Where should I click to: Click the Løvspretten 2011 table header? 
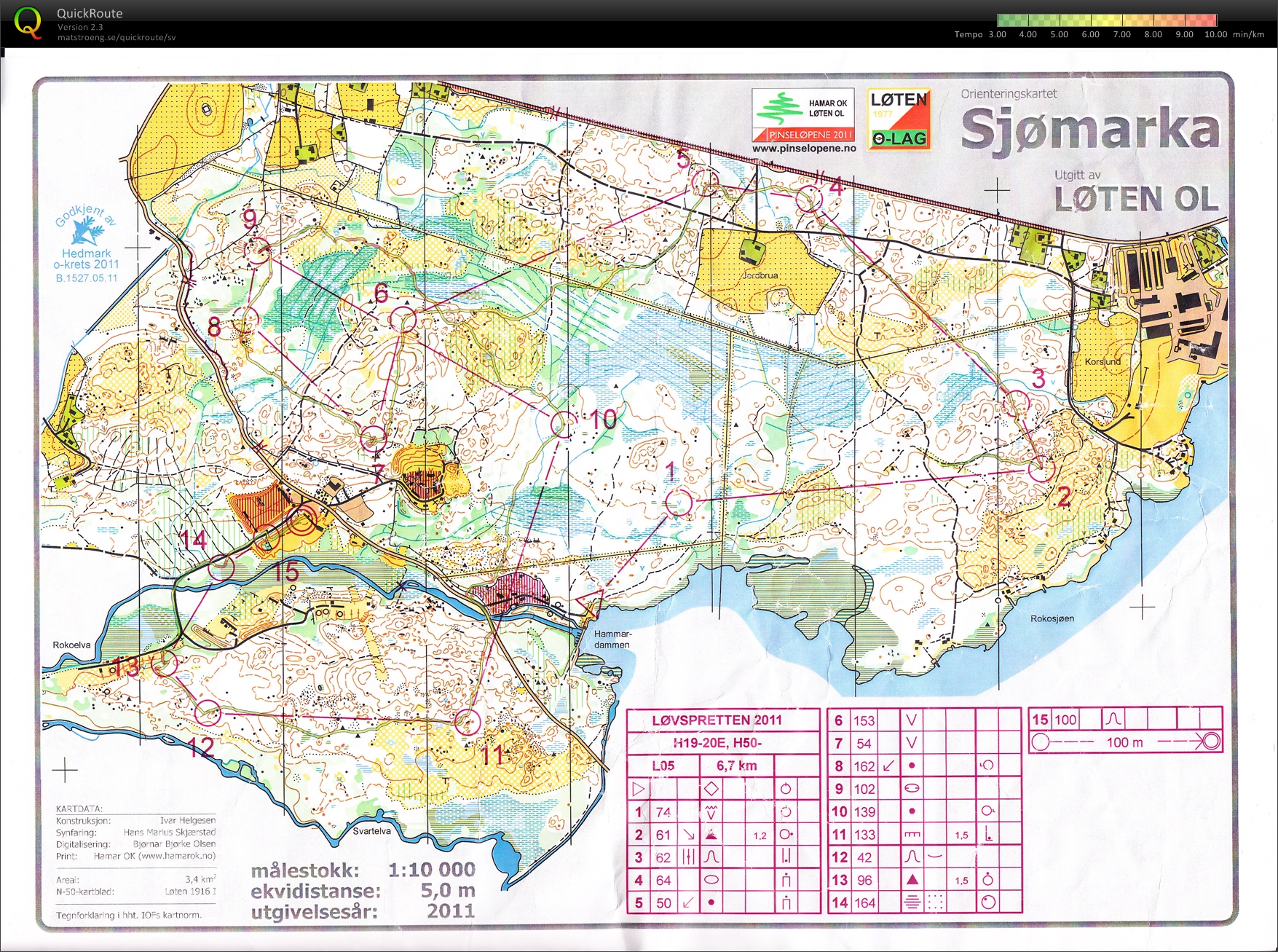point(717,720)
